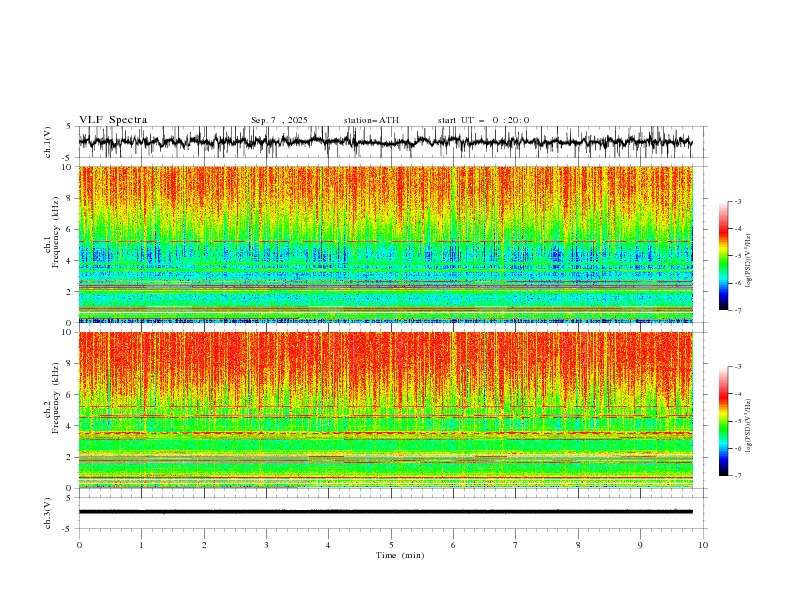Click the "-5" tick on ch.1(V) axis
The height and width of the screenshot is (612, 792).
click(68, 158)
